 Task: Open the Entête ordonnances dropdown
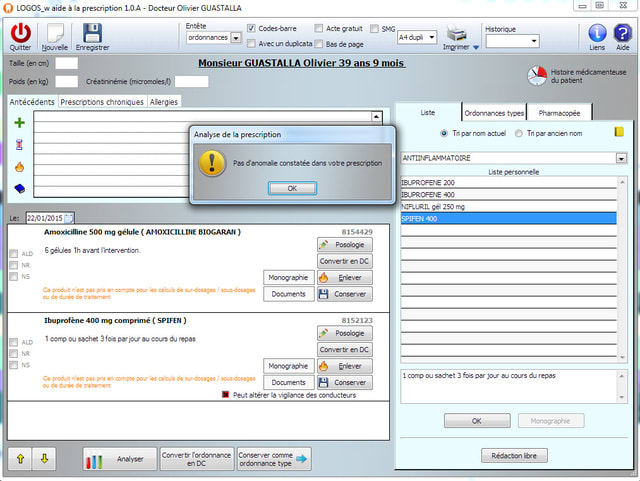click(236, 38)
